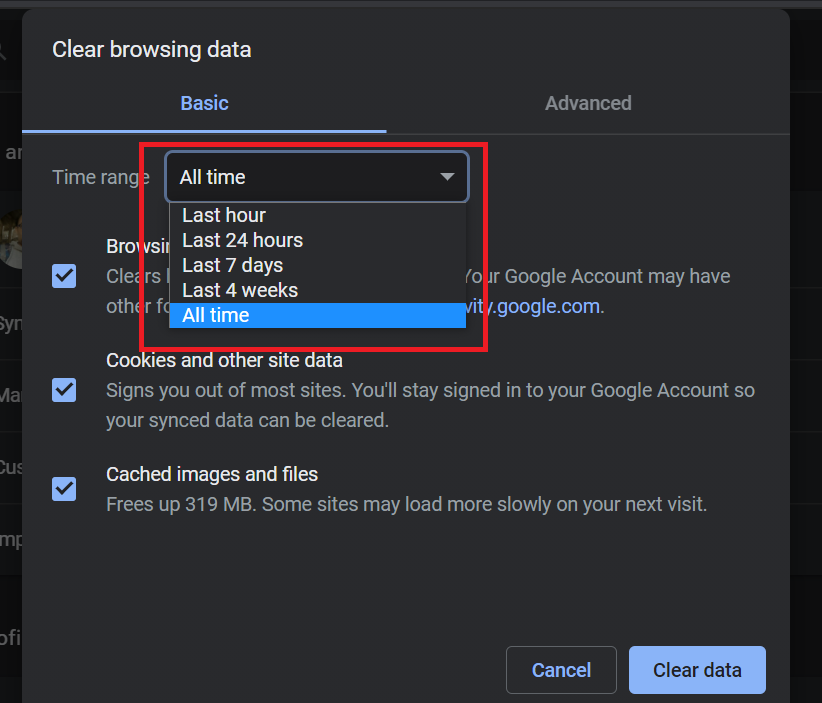Click the Cached images and files label
The height and width of the screenshot is (703, 822).
[212, 474]
